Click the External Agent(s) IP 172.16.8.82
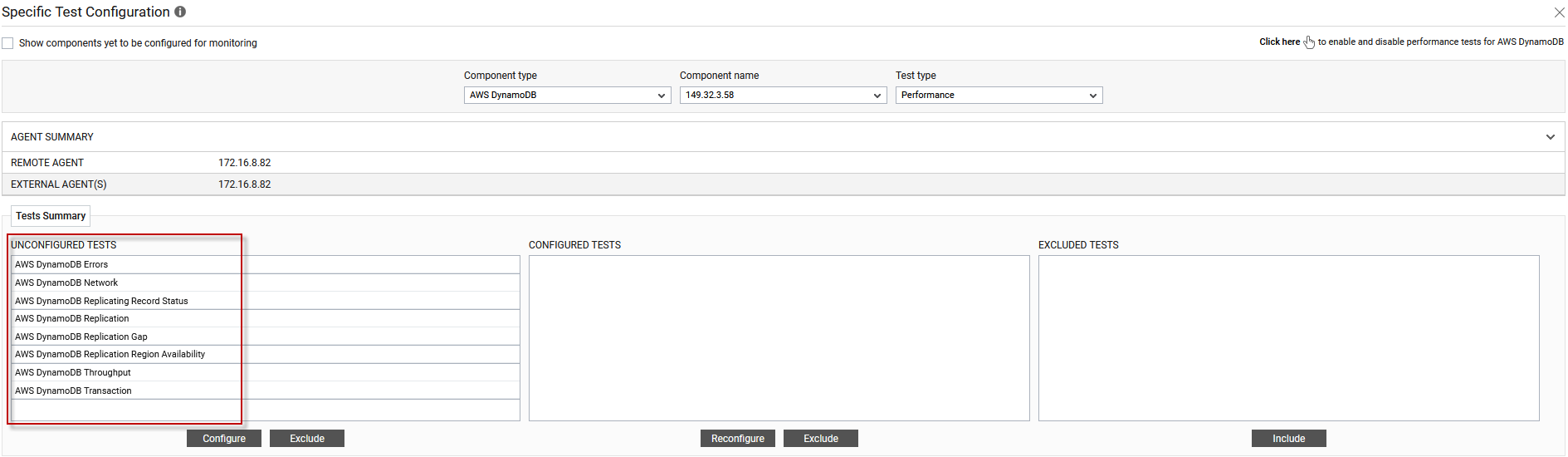This screenshot has width=1568, height=457. [244, 184]
